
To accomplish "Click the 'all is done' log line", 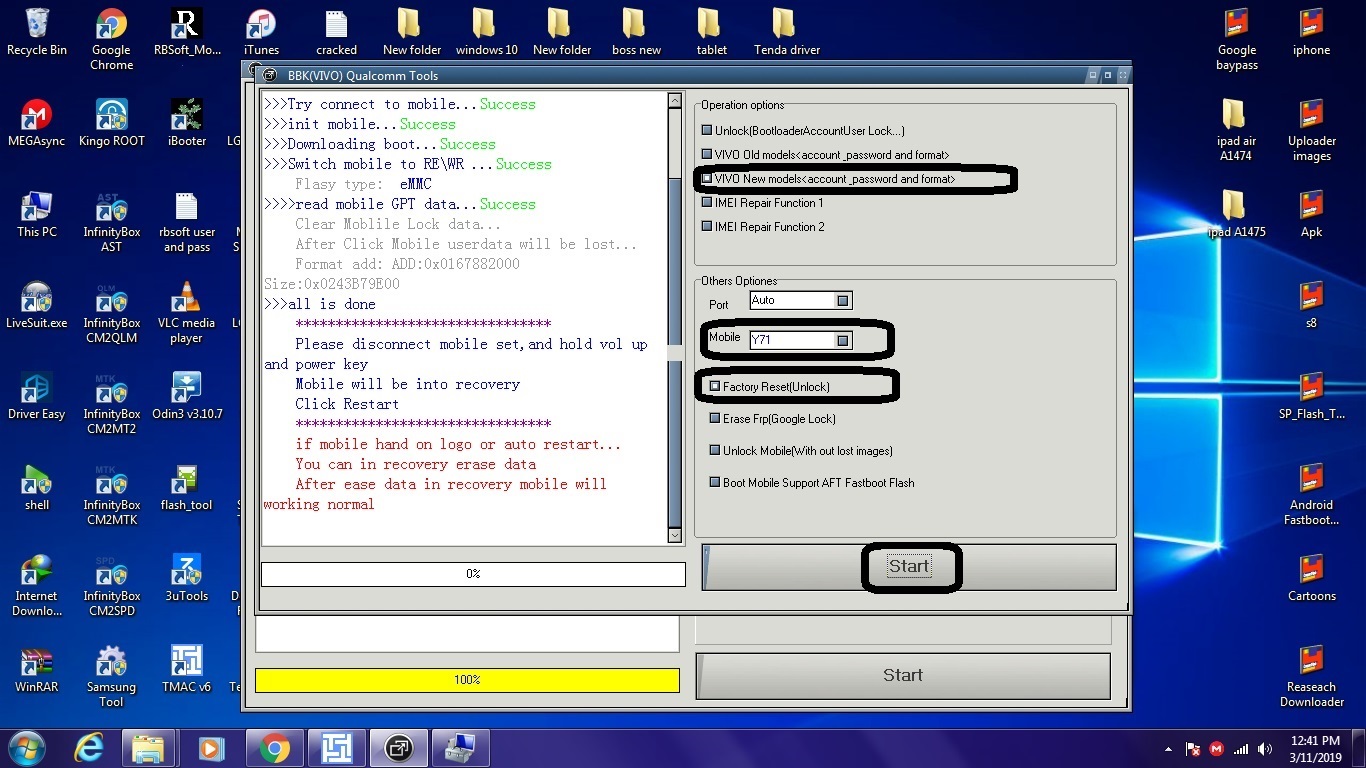I will pyautogui.click(x=320, y=304).
